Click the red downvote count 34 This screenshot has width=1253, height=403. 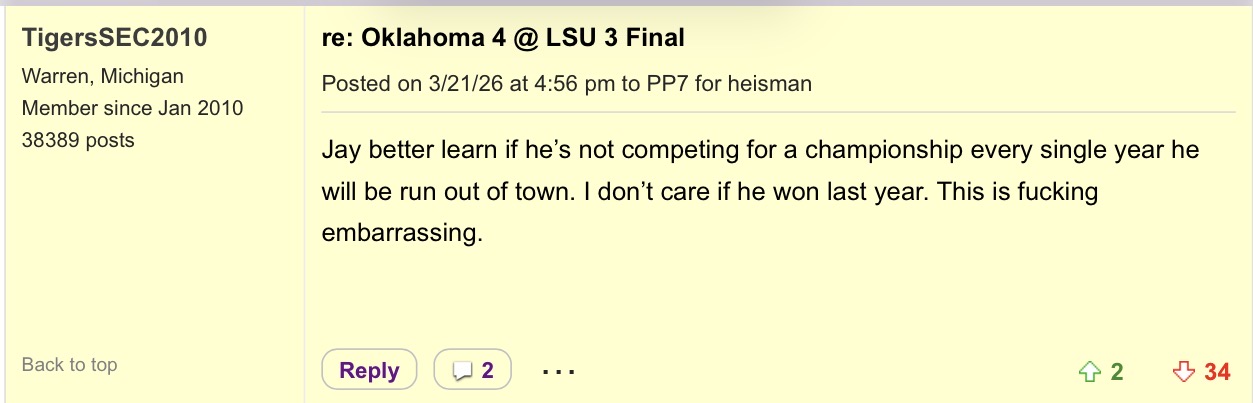pyautogui.click(x=1217, y=372)
